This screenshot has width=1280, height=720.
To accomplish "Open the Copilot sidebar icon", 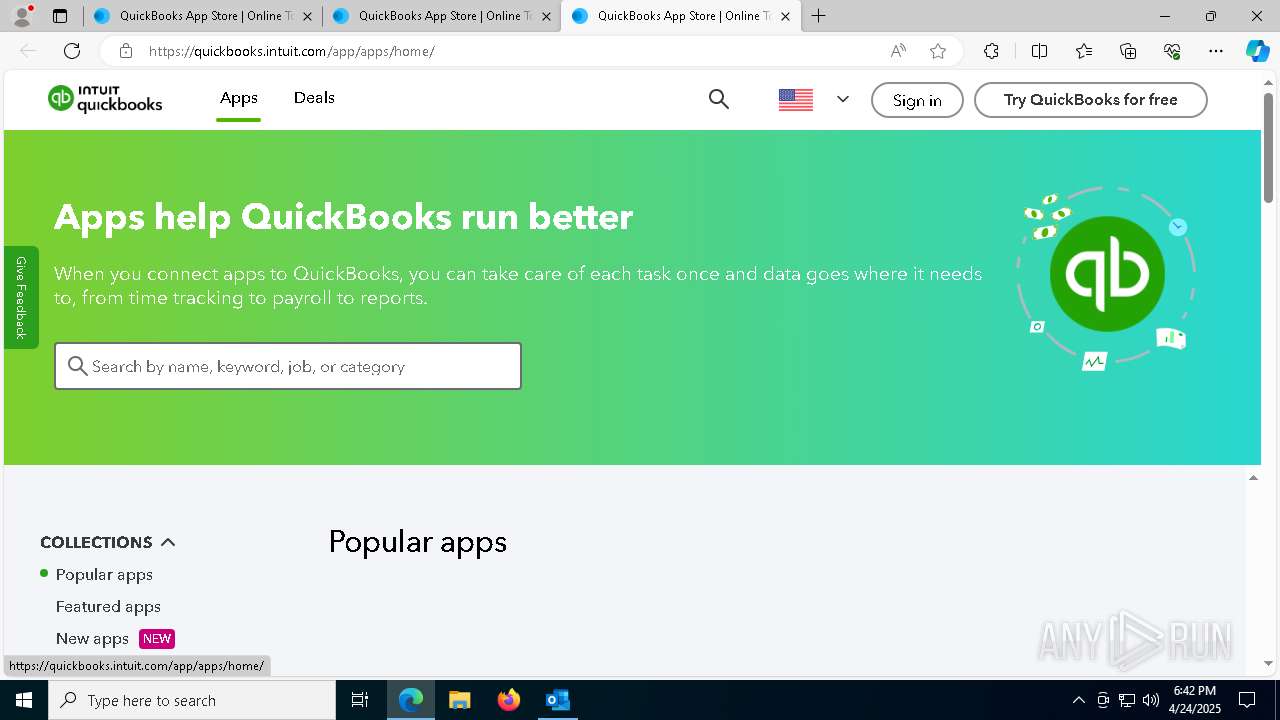I will [x=1257, y=51].
